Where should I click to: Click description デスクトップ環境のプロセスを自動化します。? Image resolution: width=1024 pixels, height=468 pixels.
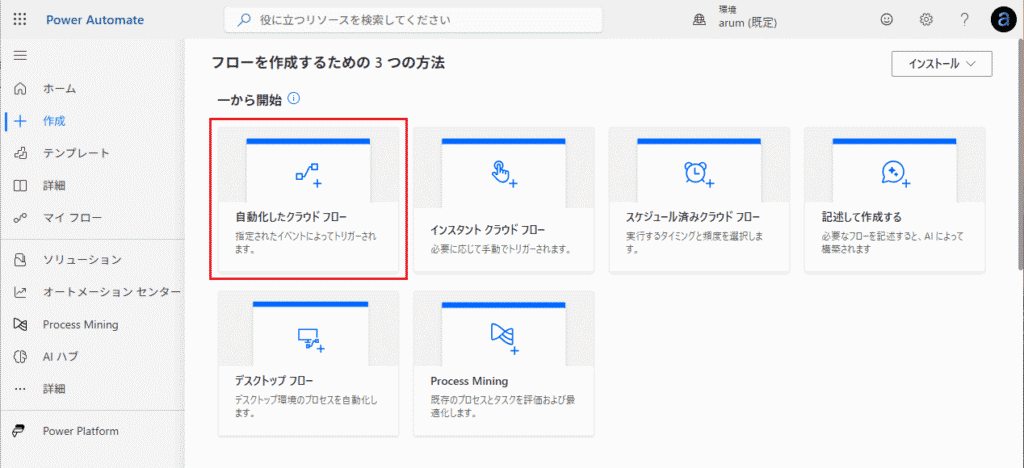[x=306, y=405]
